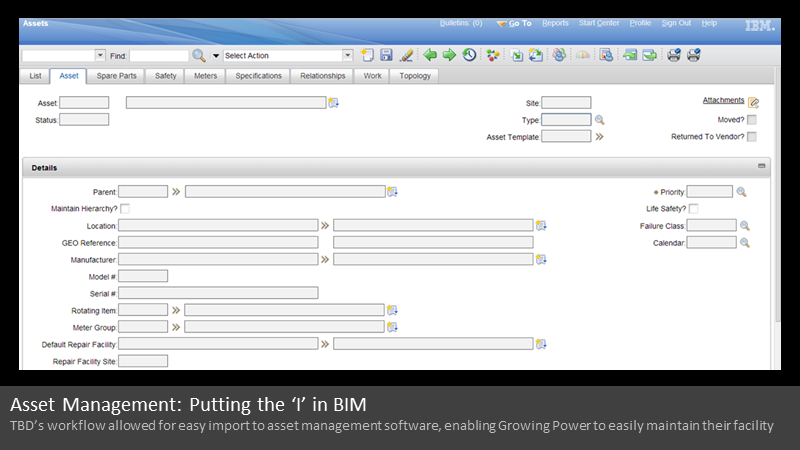Click the move asset toolbar icon

(x=516, y=55)
